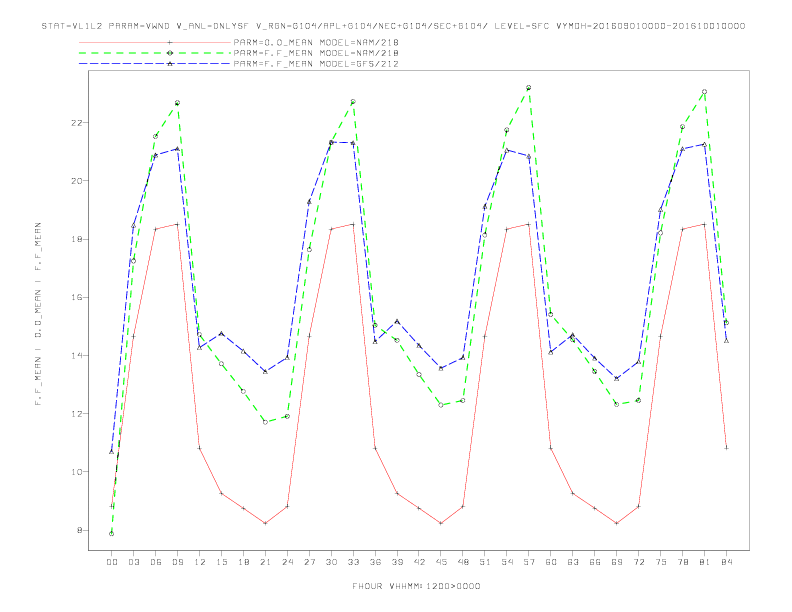The height and width of the screenshot is (612, 792).
Task: Click the x-axis tick label 03
Action: [133, 562]
